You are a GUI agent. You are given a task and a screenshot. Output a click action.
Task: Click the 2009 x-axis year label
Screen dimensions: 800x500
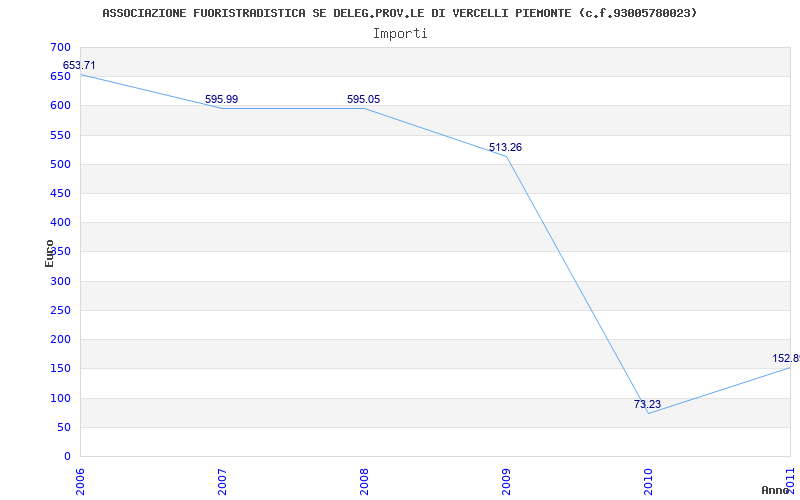(506, 482)
